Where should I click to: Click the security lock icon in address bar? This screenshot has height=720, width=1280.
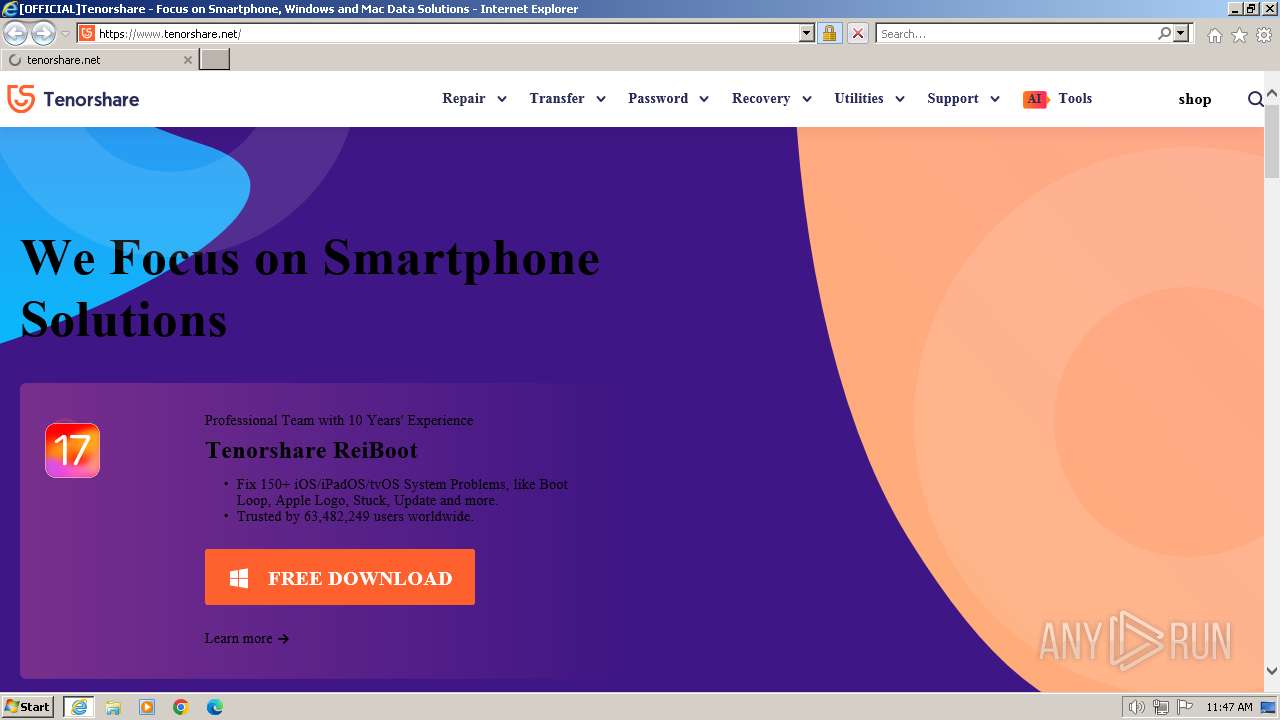click(x=829, y=33)
